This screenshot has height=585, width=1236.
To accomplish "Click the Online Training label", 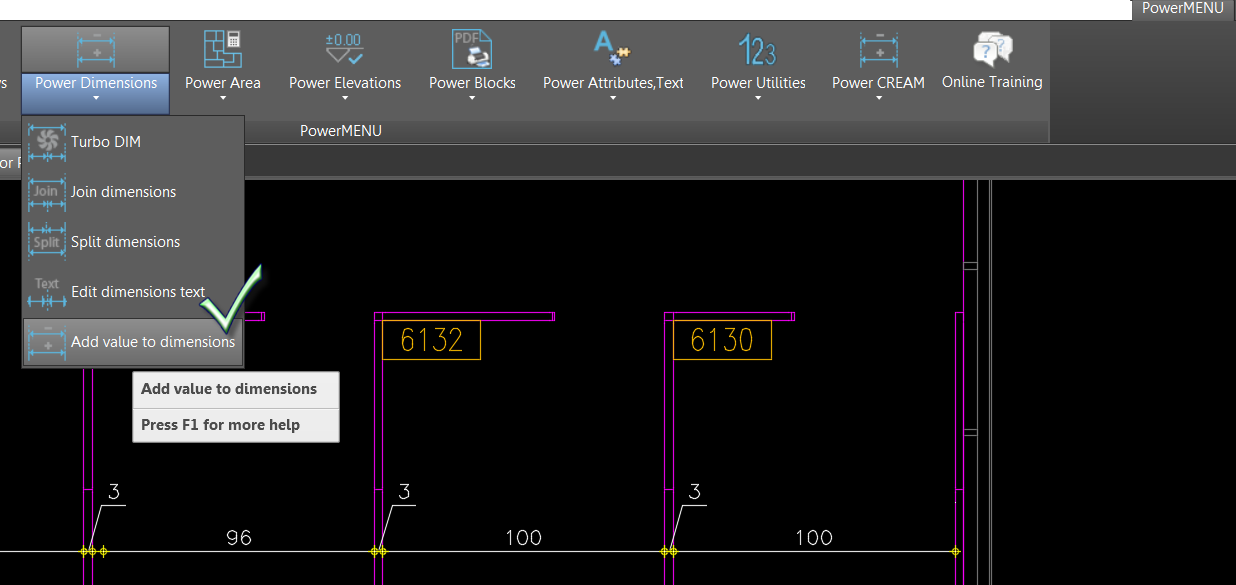I will 992,82.
